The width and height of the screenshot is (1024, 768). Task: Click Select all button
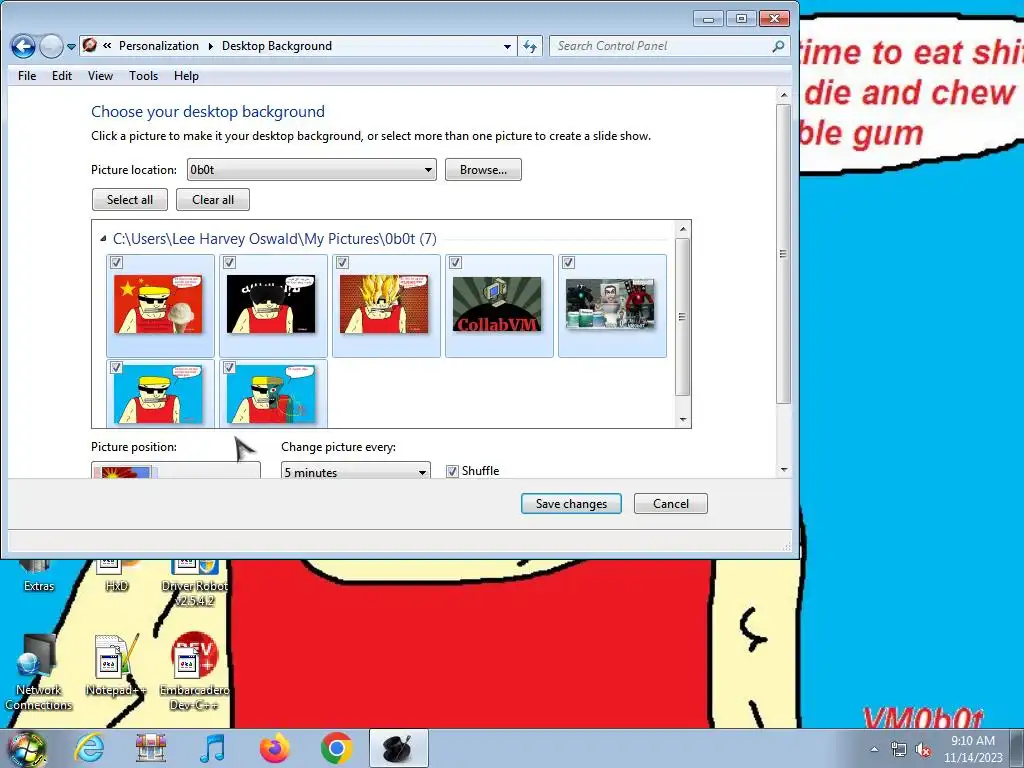click(x=130, y=200)
